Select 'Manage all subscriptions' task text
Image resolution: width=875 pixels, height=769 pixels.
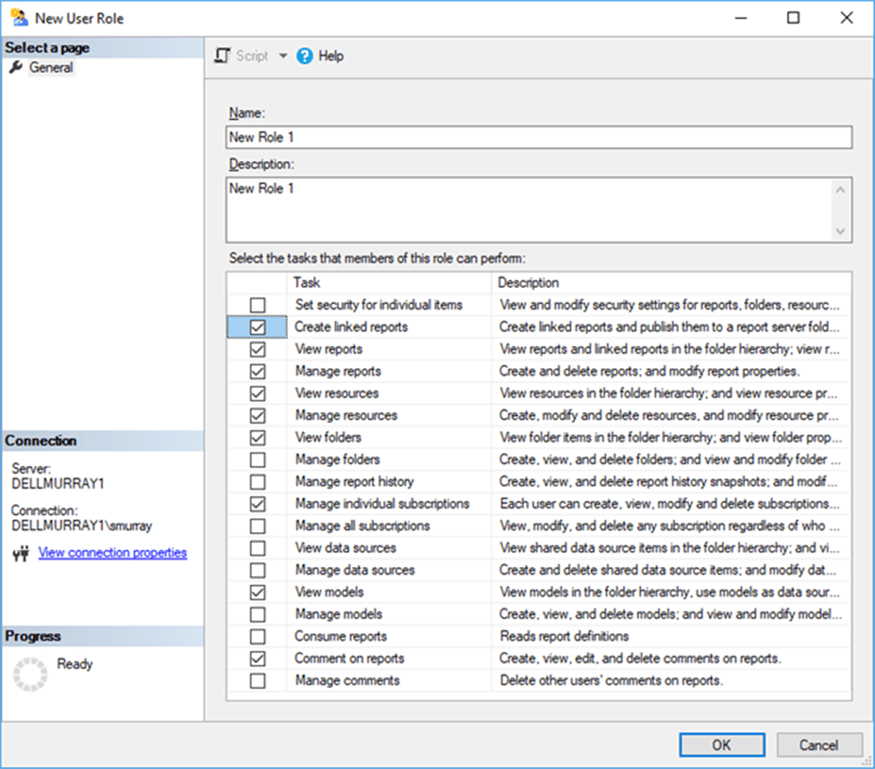click(x=362, y=526)
